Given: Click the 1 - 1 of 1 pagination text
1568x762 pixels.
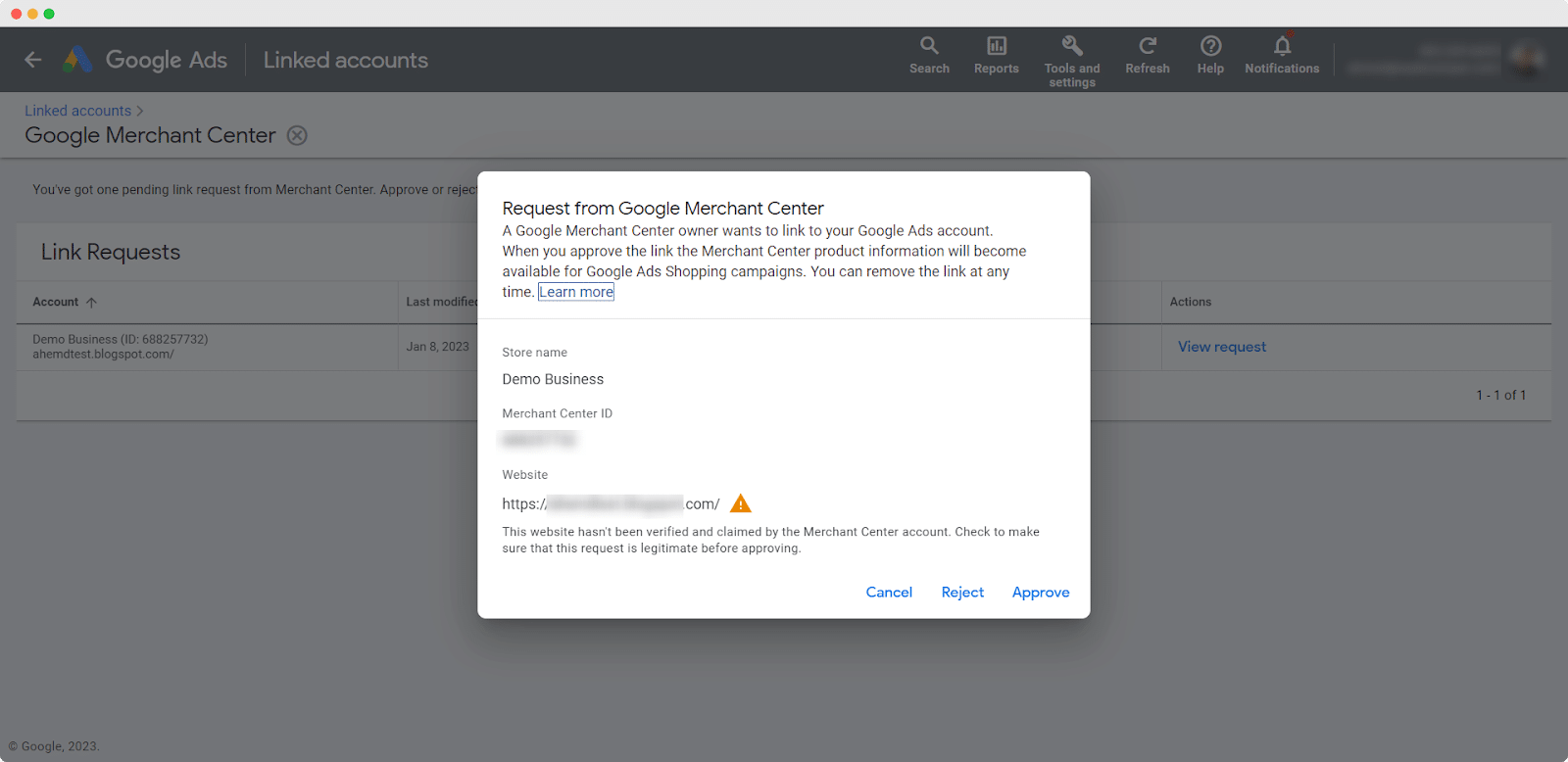Looking at the screenshot, I should point(1501,395).
